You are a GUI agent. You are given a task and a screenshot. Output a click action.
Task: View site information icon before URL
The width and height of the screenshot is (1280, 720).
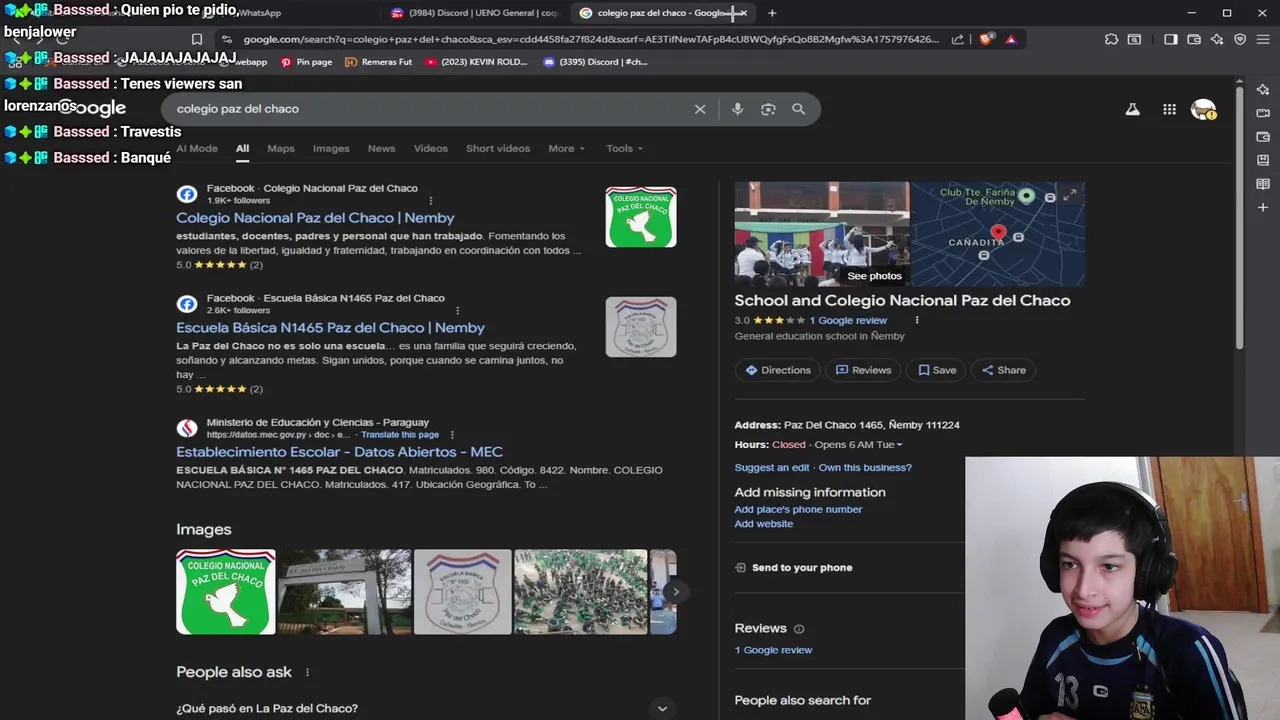[x=228, y=39]
